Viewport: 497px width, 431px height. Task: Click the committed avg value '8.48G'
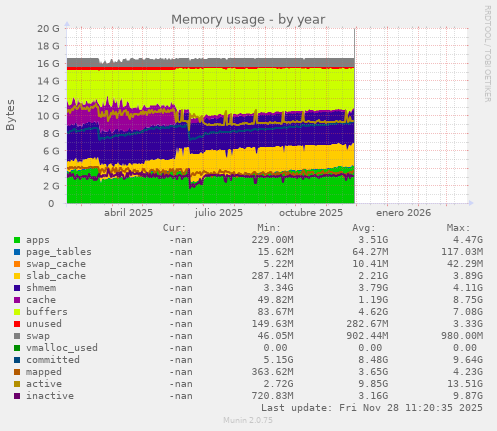tap(373, 360)
